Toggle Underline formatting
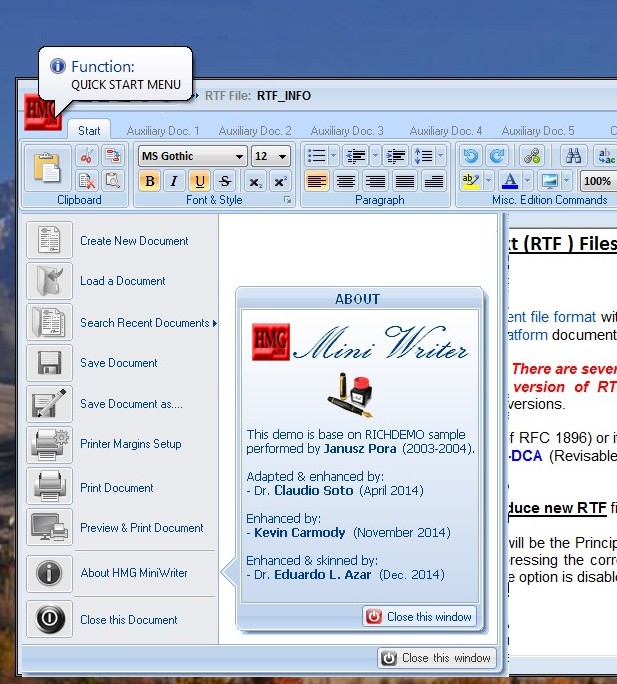Viewport: 617px width, 684px height. click(199, 181)
